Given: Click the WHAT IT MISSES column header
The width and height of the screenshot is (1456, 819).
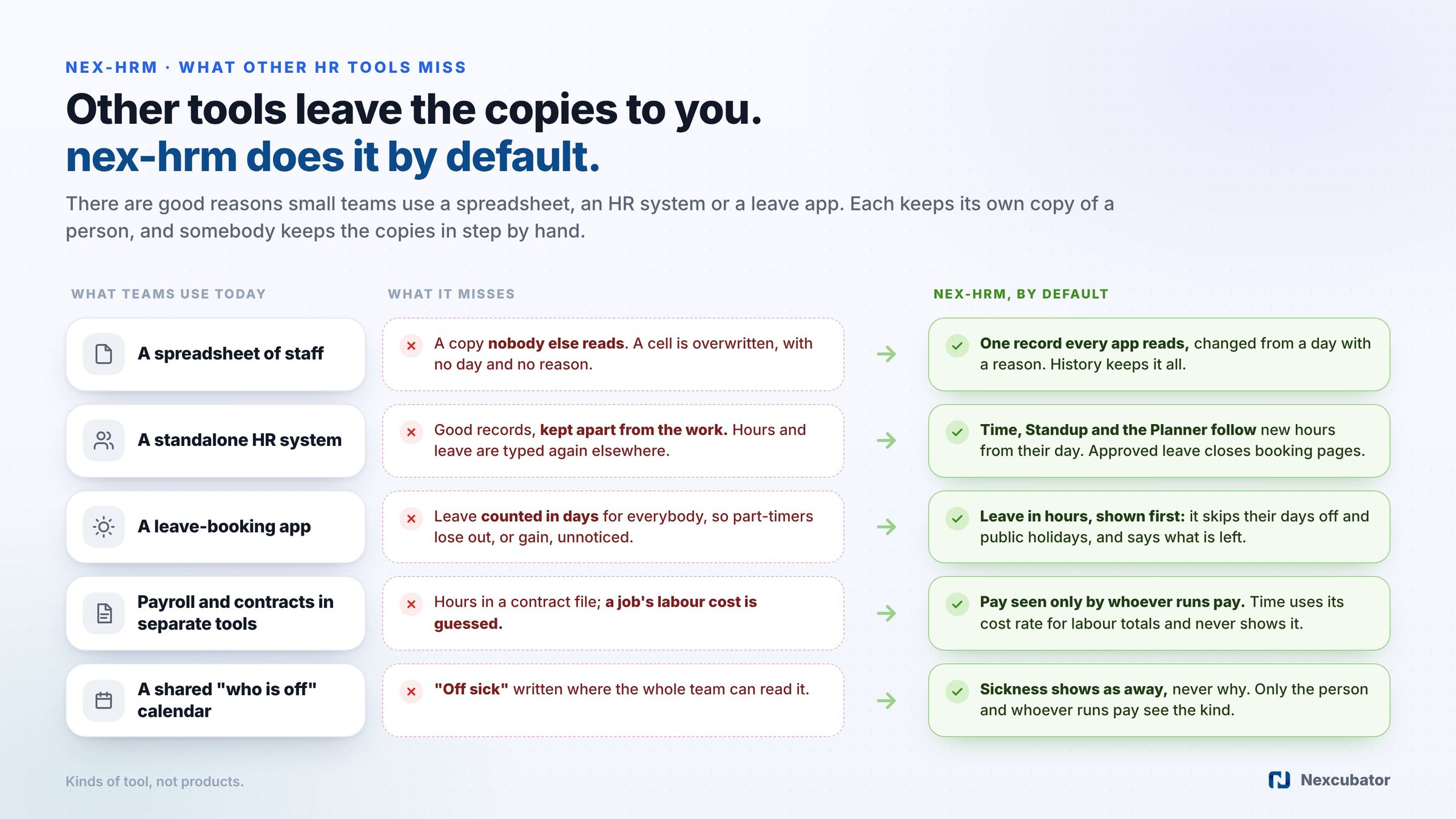Looking at the screenshot, I should tap(451, 294).
